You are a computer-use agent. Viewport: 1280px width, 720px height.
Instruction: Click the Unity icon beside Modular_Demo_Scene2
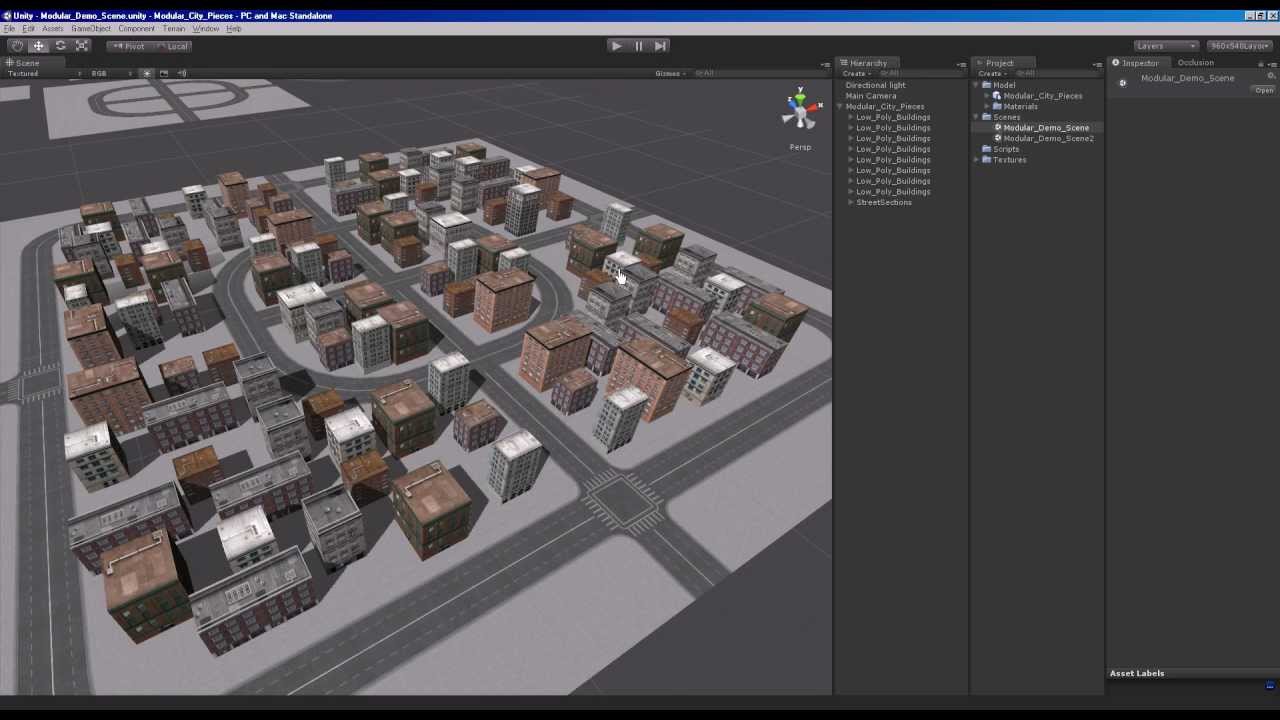(x=998, y=138)
